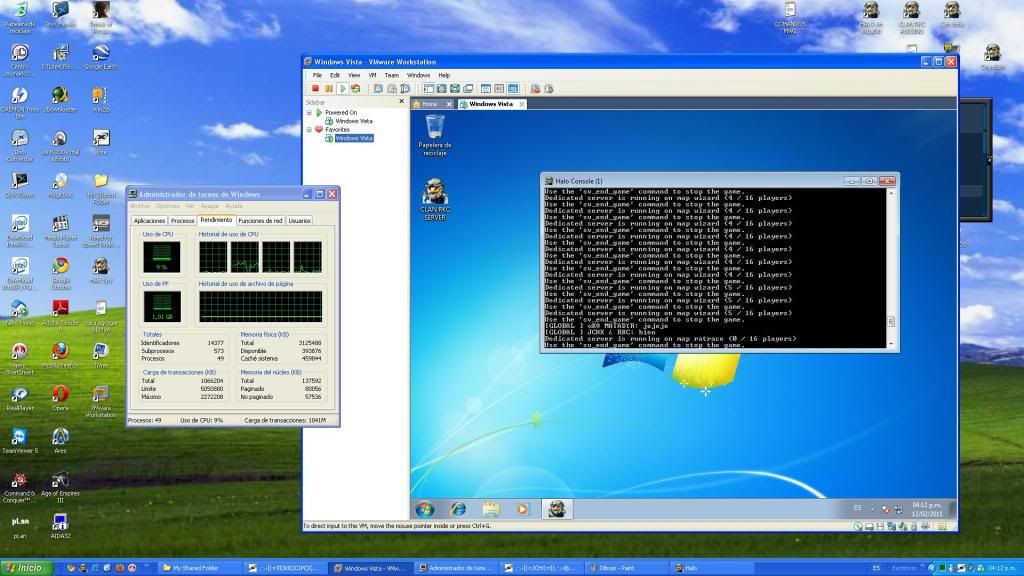
Task: Select the Opera desktop icon
Action: pyautogui.click(x=60, y=398)
